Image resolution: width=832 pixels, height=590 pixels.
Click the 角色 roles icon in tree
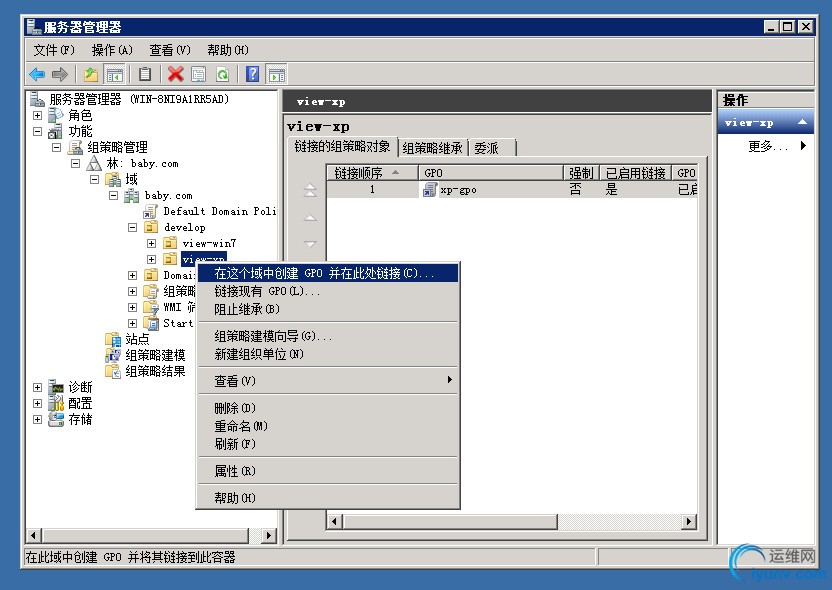[x=56, y=115]
